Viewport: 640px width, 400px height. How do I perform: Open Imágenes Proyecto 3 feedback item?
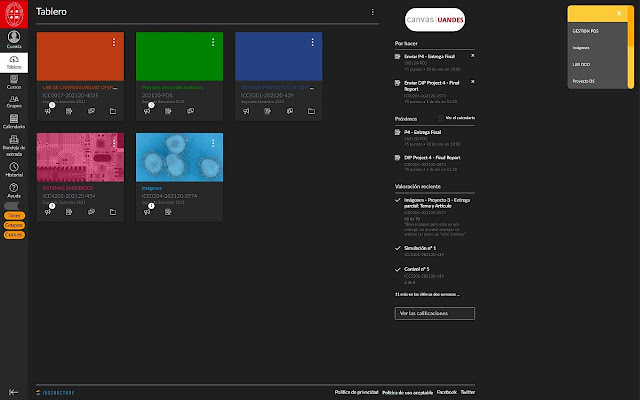pos(437,203)
